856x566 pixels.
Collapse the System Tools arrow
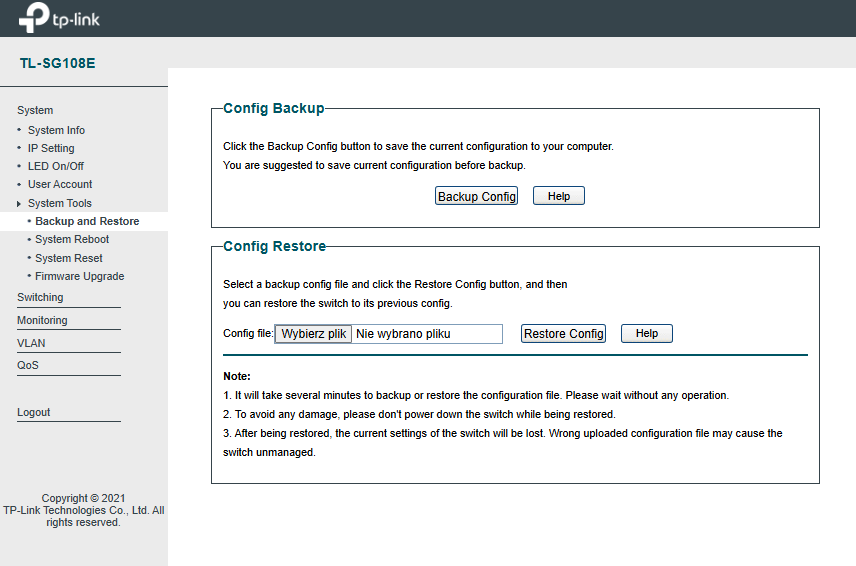tap(19, 204)
